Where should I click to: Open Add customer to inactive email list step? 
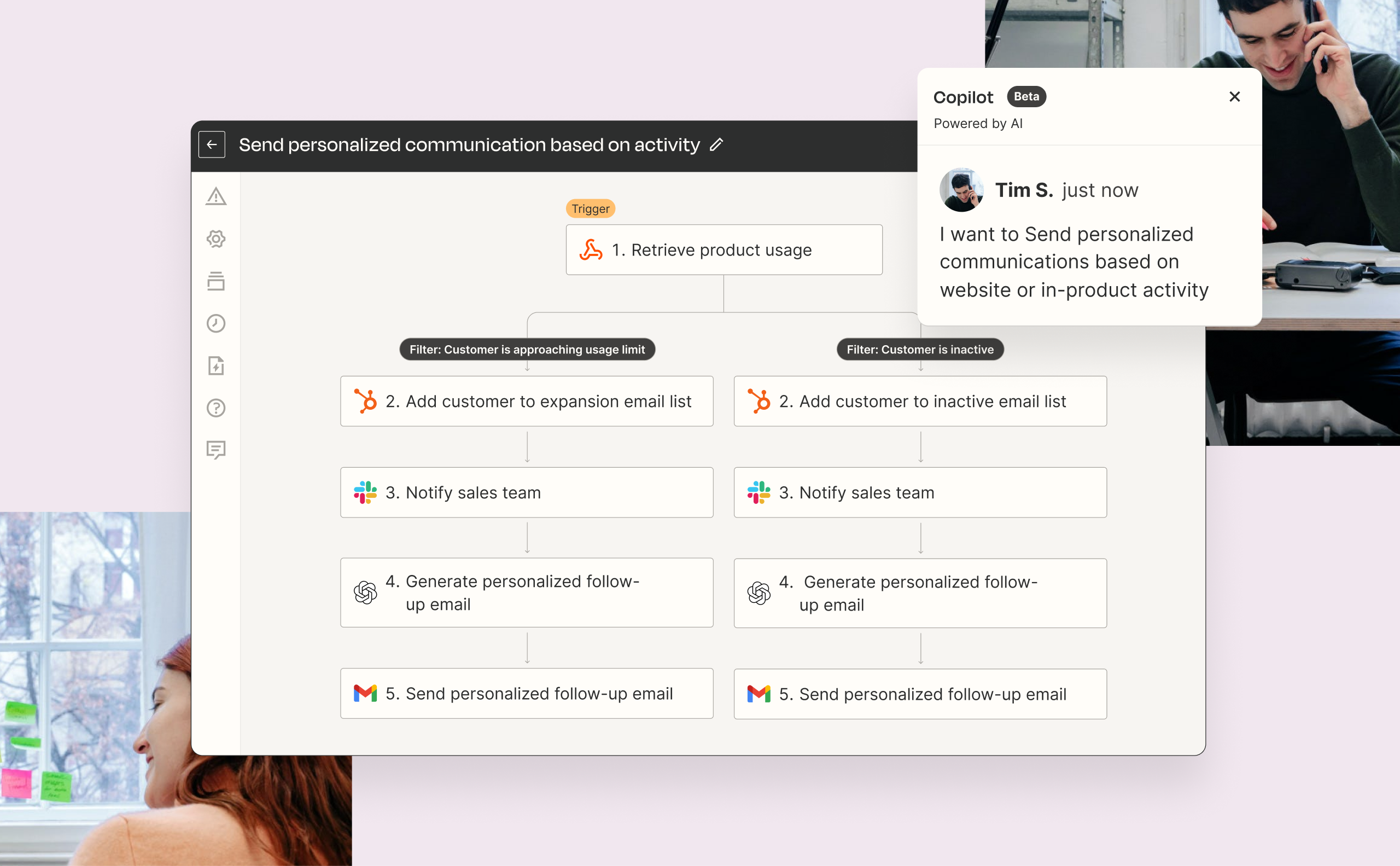[x=920, y=402]
